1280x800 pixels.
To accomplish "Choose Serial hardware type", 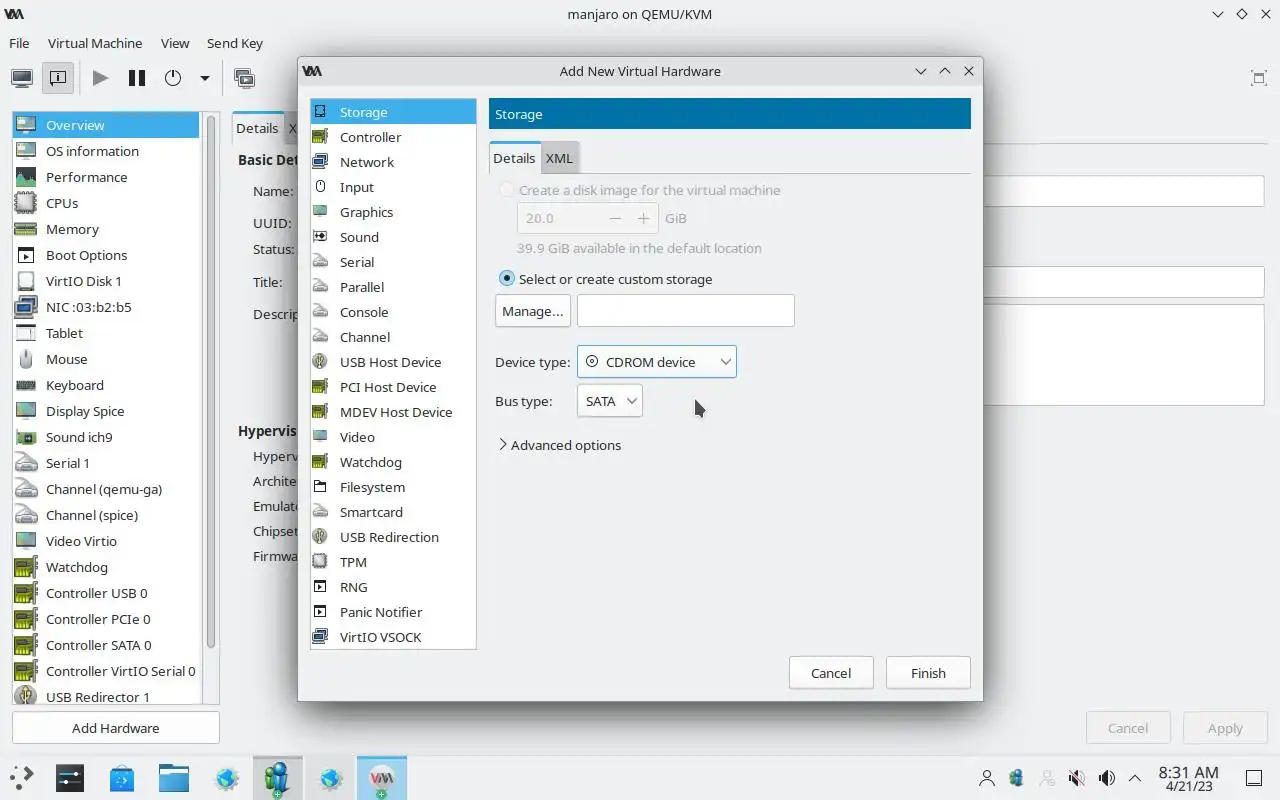I will coord(393,262).
